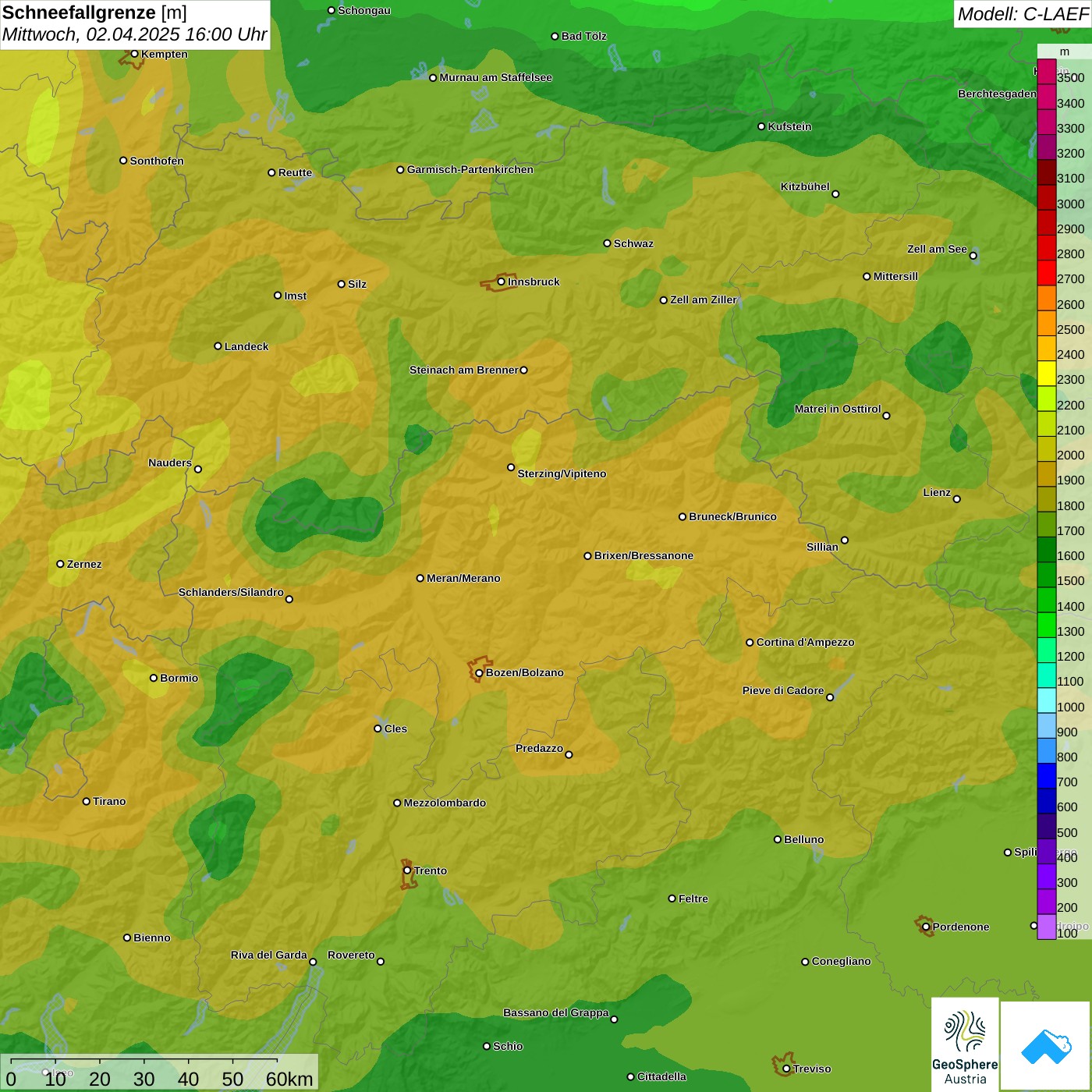Click the Silz label
The image size is (1092, 1092).
(357, 284)
